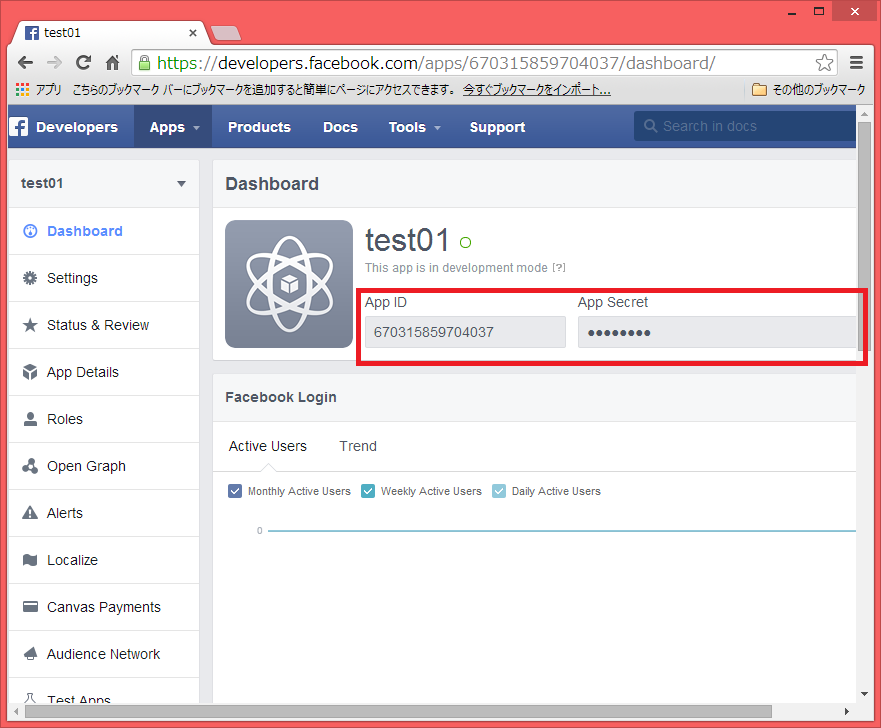Open Settings in the sidebar
The height and width of the screenshot is (728, 881).
(x=104, y=278)
